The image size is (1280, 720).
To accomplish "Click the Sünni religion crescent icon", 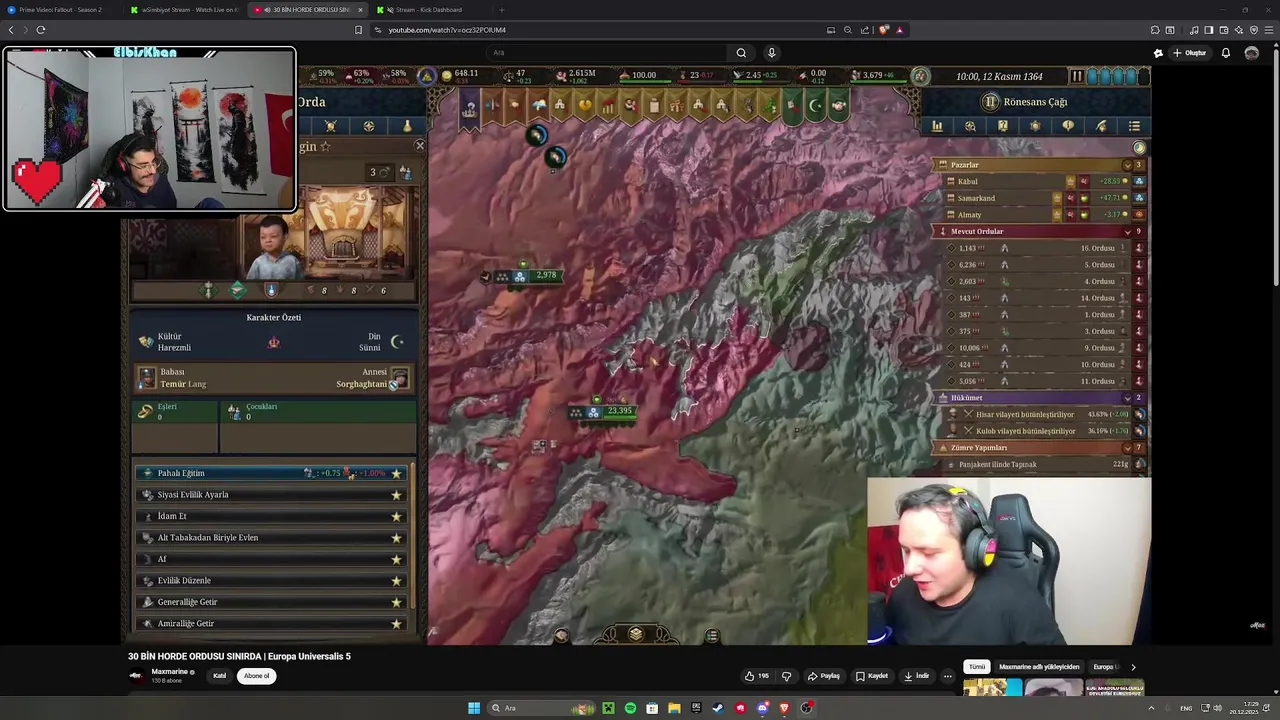I will click(x=397, y=342).
